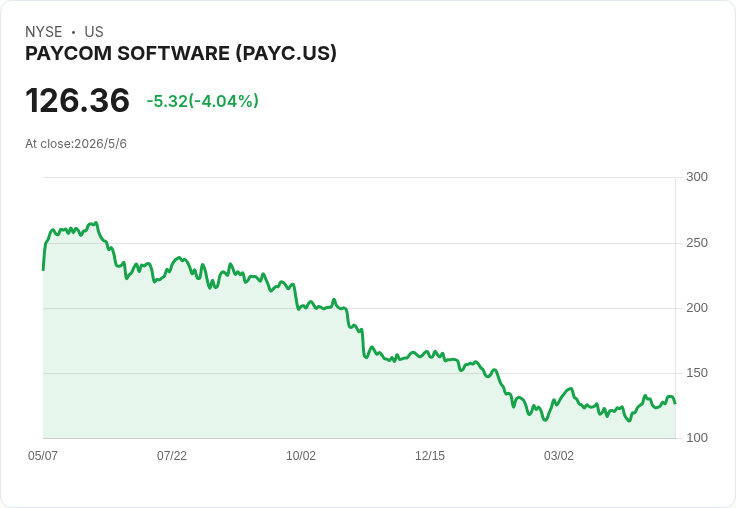Image resolution: width=736 pixels, height=508 pixels.
Task: Click the 03/02 date axis label
Action: coord(559,455)
